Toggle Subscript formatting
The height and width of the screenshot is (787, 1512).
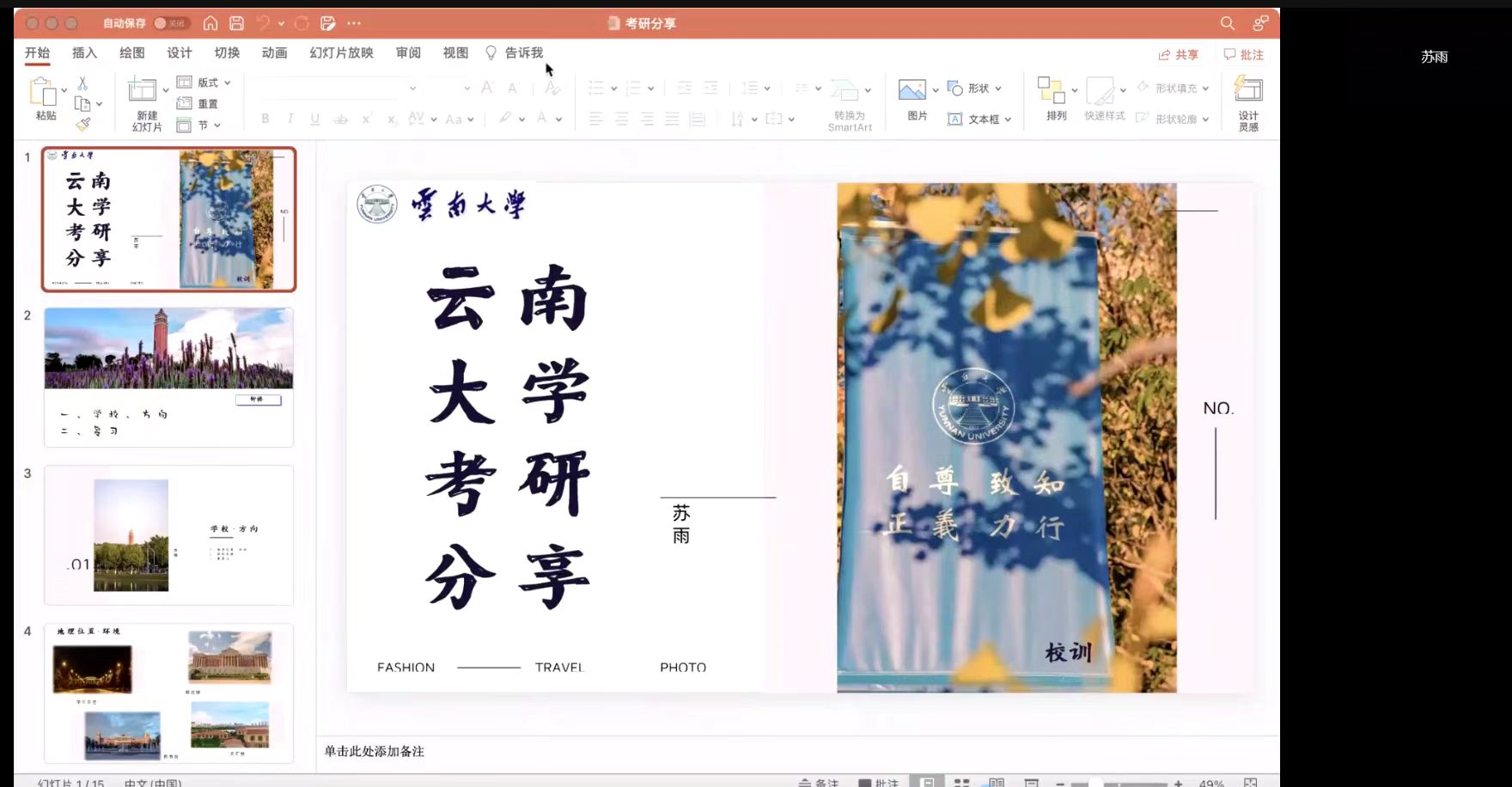[392, 119]
